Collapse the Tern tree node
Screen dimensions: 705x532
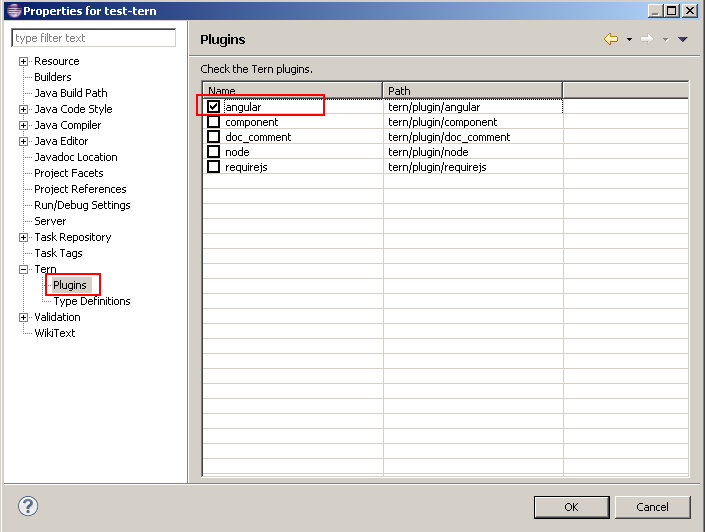coord(23,269)
